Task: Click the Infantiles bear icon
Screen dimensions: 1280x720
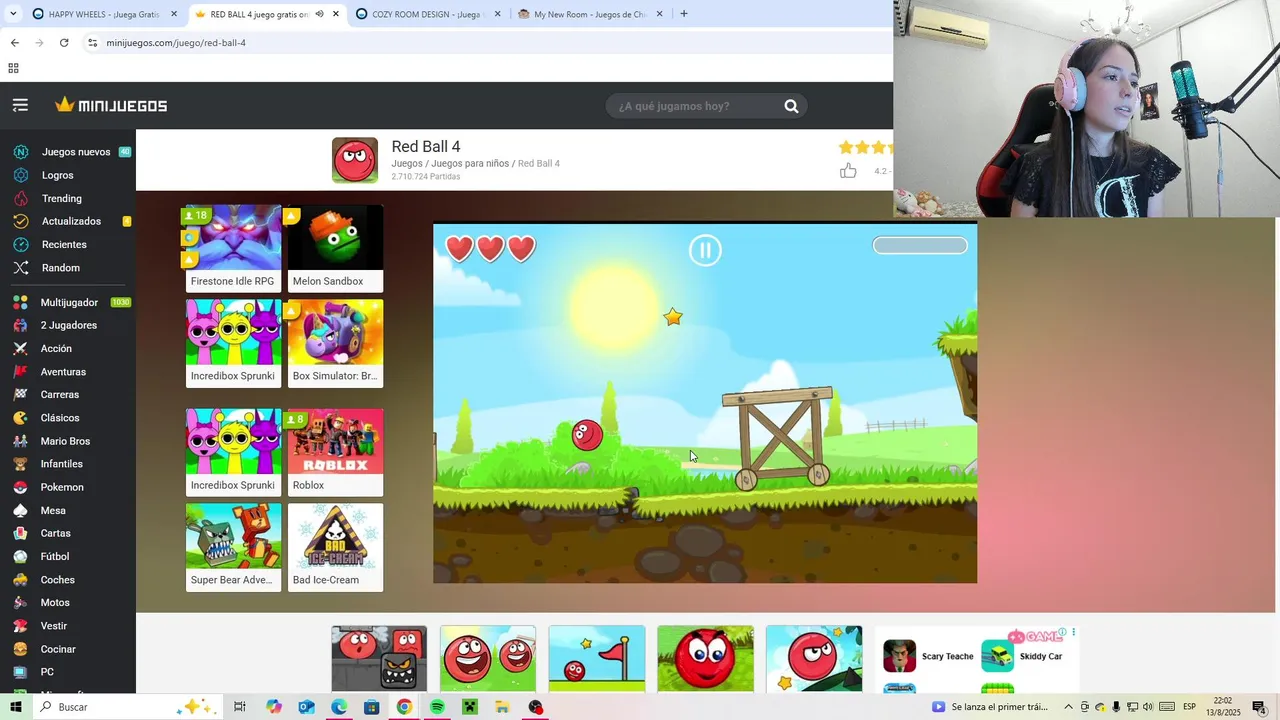Action: (20, 464)
